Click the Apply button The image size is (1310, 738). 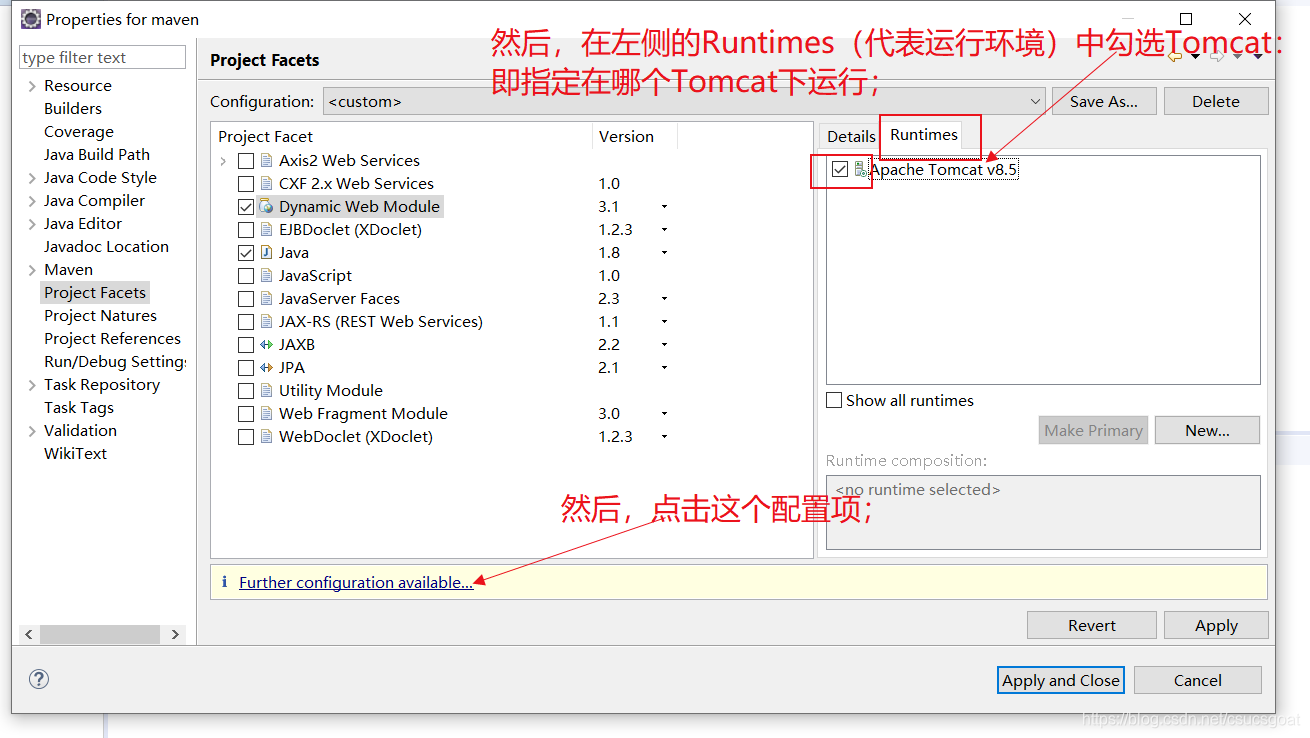pos(1216,625)
